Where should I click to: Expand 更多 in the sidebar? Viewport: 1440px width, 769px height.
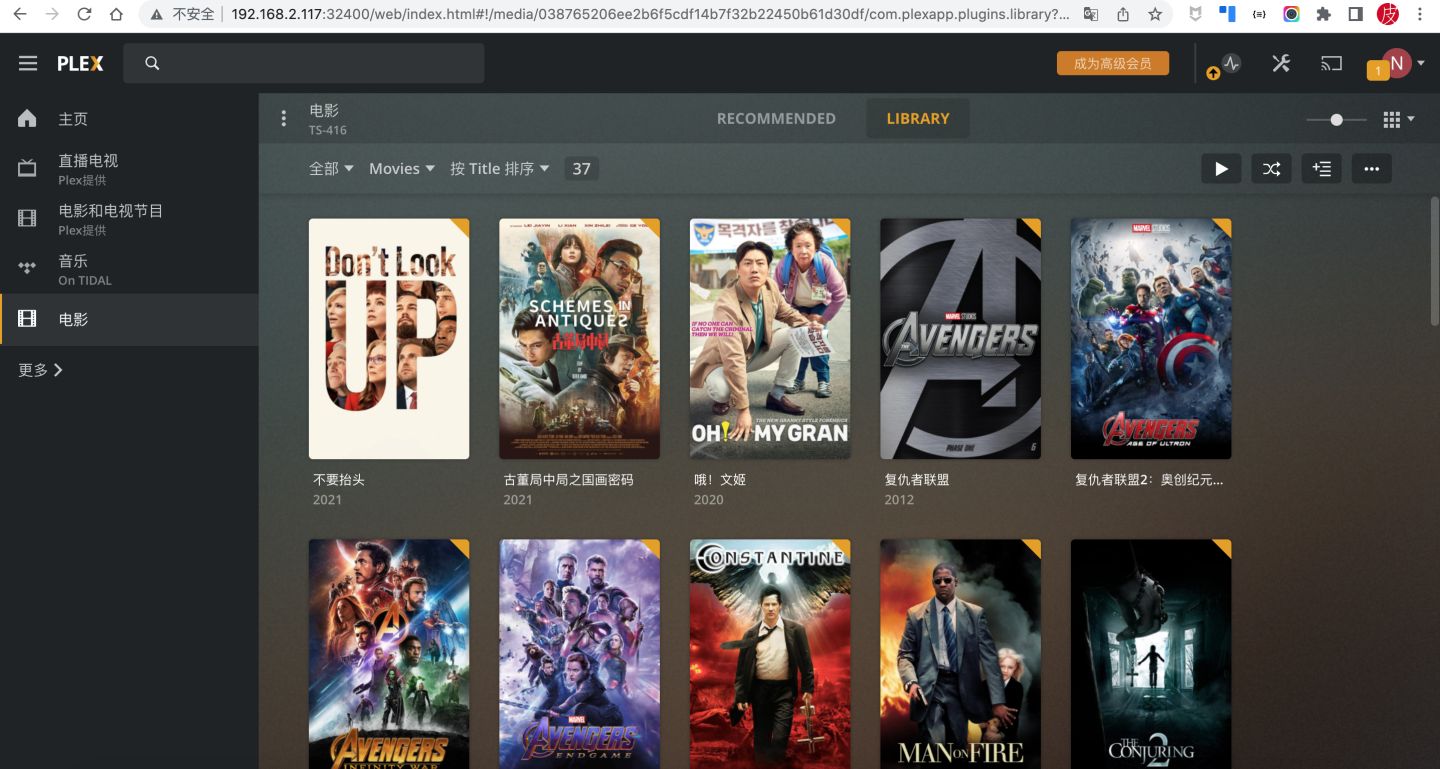pyautogui.click(x=38, y=369)
